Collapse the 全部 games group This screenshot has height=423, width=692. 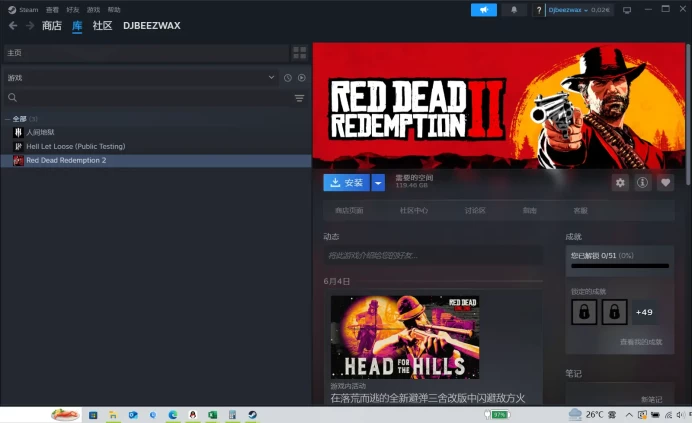click(8, 119)
